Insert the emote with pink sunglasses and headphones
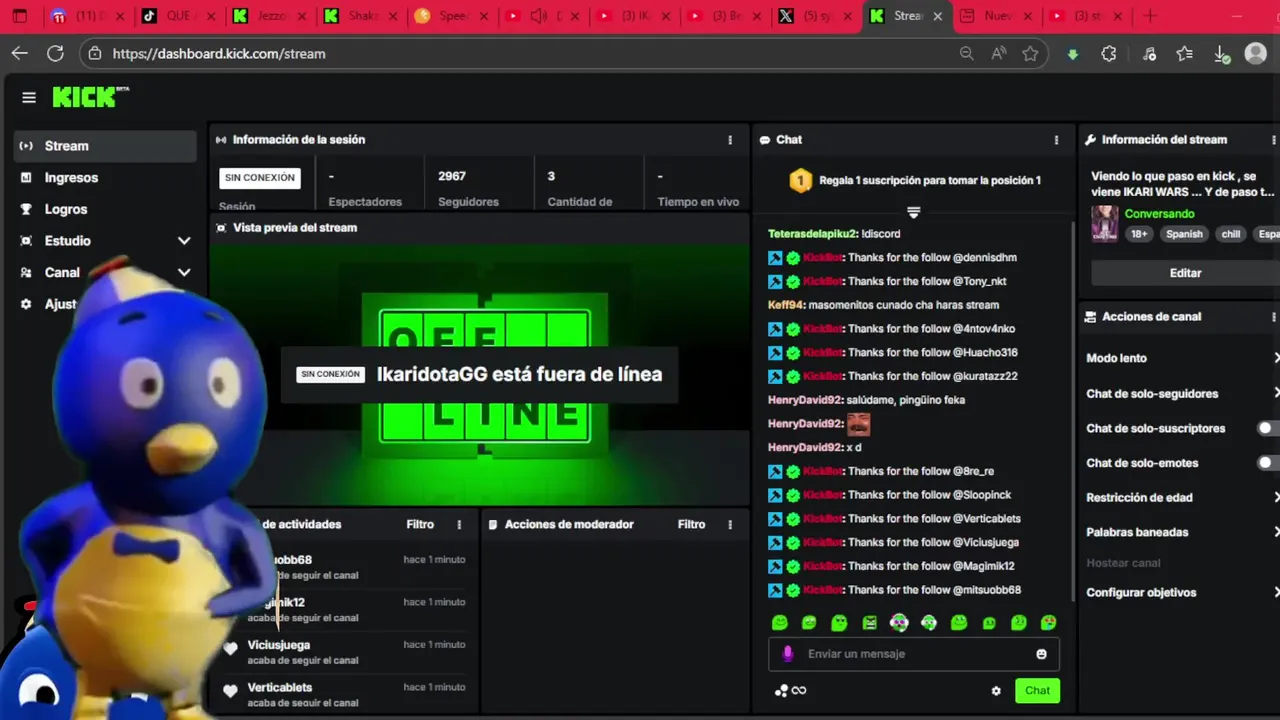1280x720 pixels. pos(899,623)
